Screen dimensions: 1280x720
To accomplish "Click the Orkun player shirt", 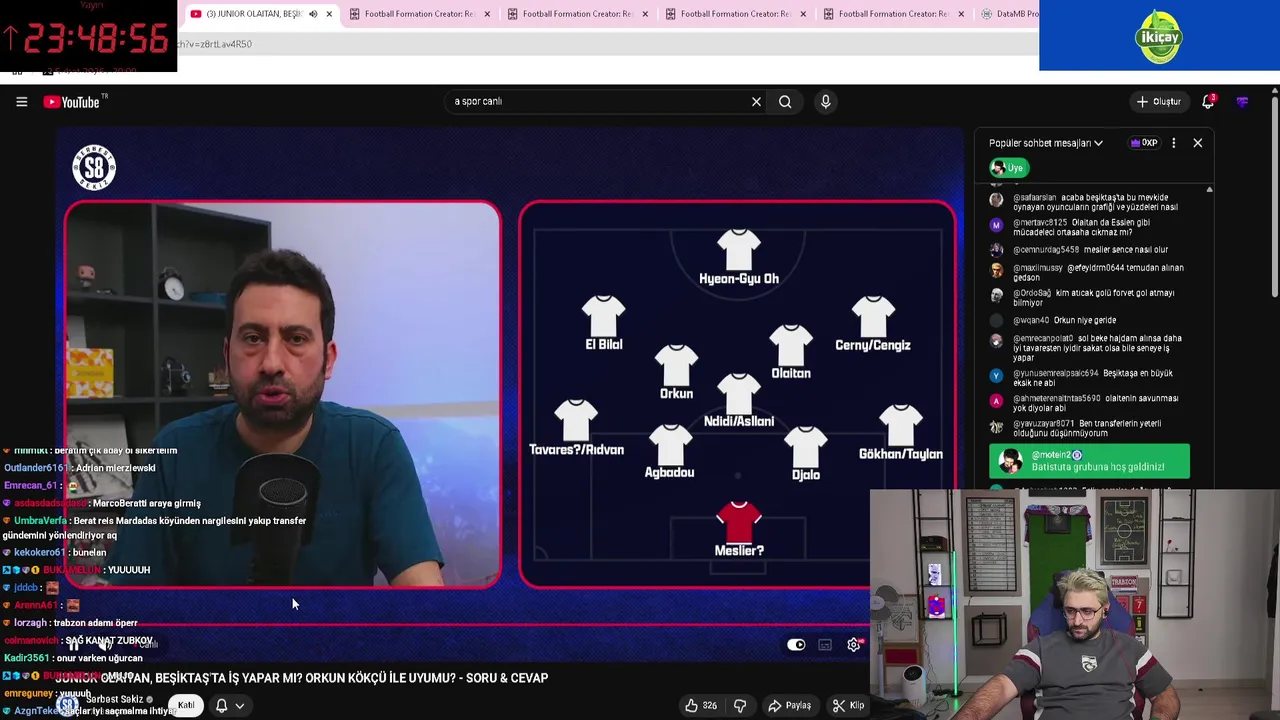I will pyautogui.click(x=676, y=365).
